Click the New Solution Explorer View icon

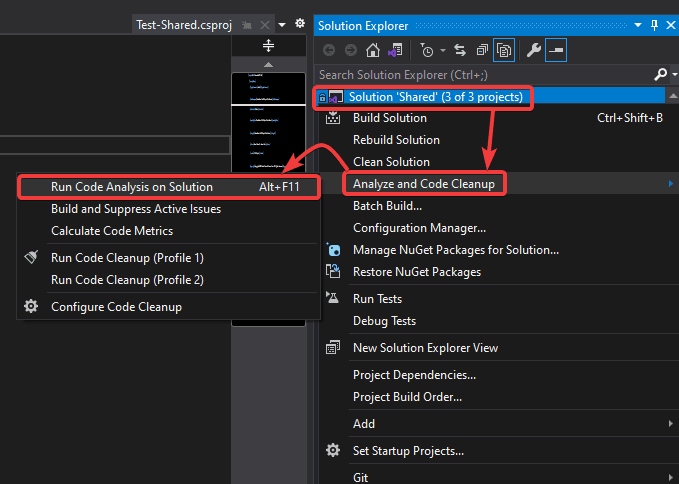(x=333, y=347)
